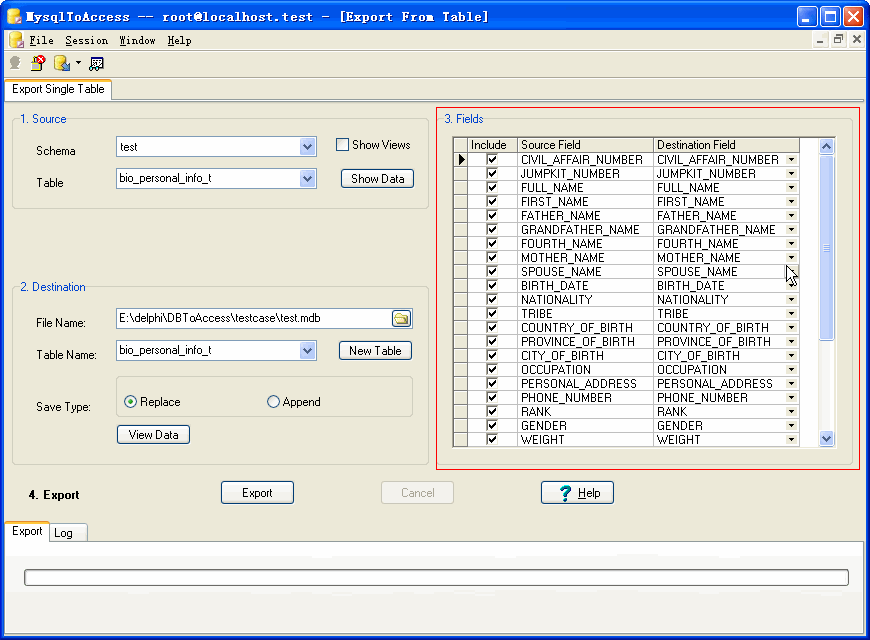Screen dimensions: 870x640
Task: Click the fields grid vertical scrollbar thumb
Action: tap(826, 248)
